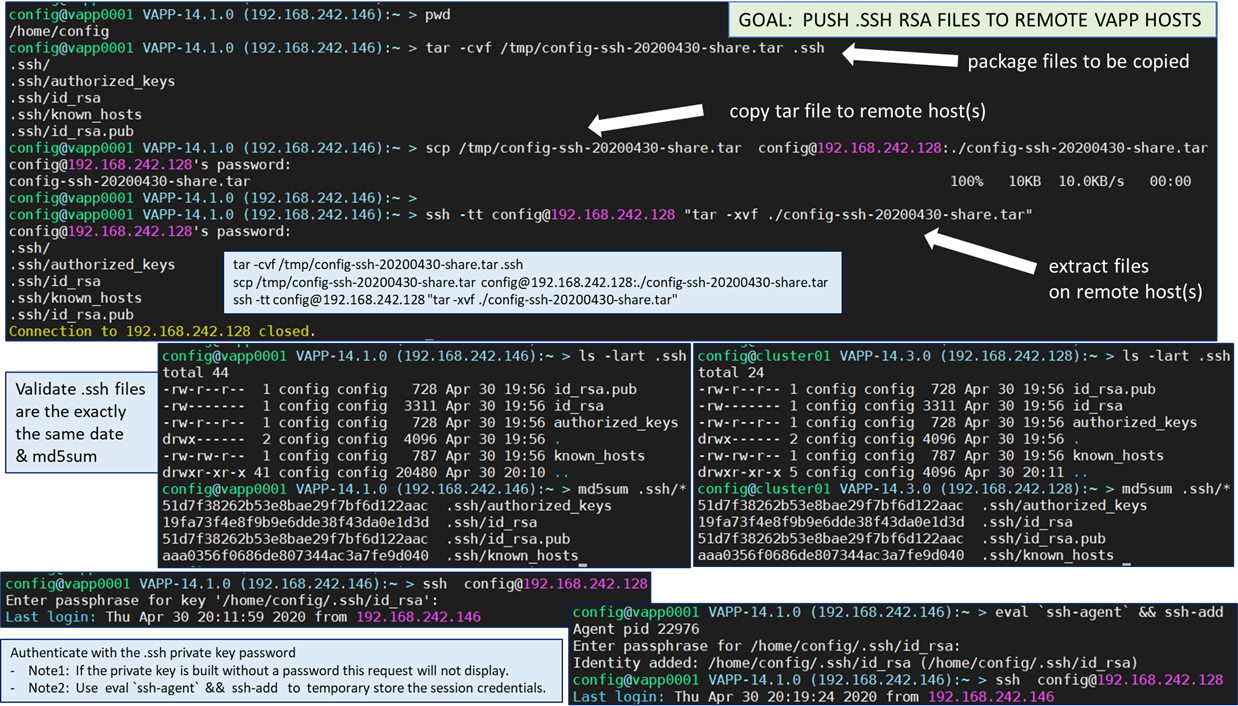Screen dimensions: 1238x706
Task: Click the scp line in the command summary box
Action: 530,282
